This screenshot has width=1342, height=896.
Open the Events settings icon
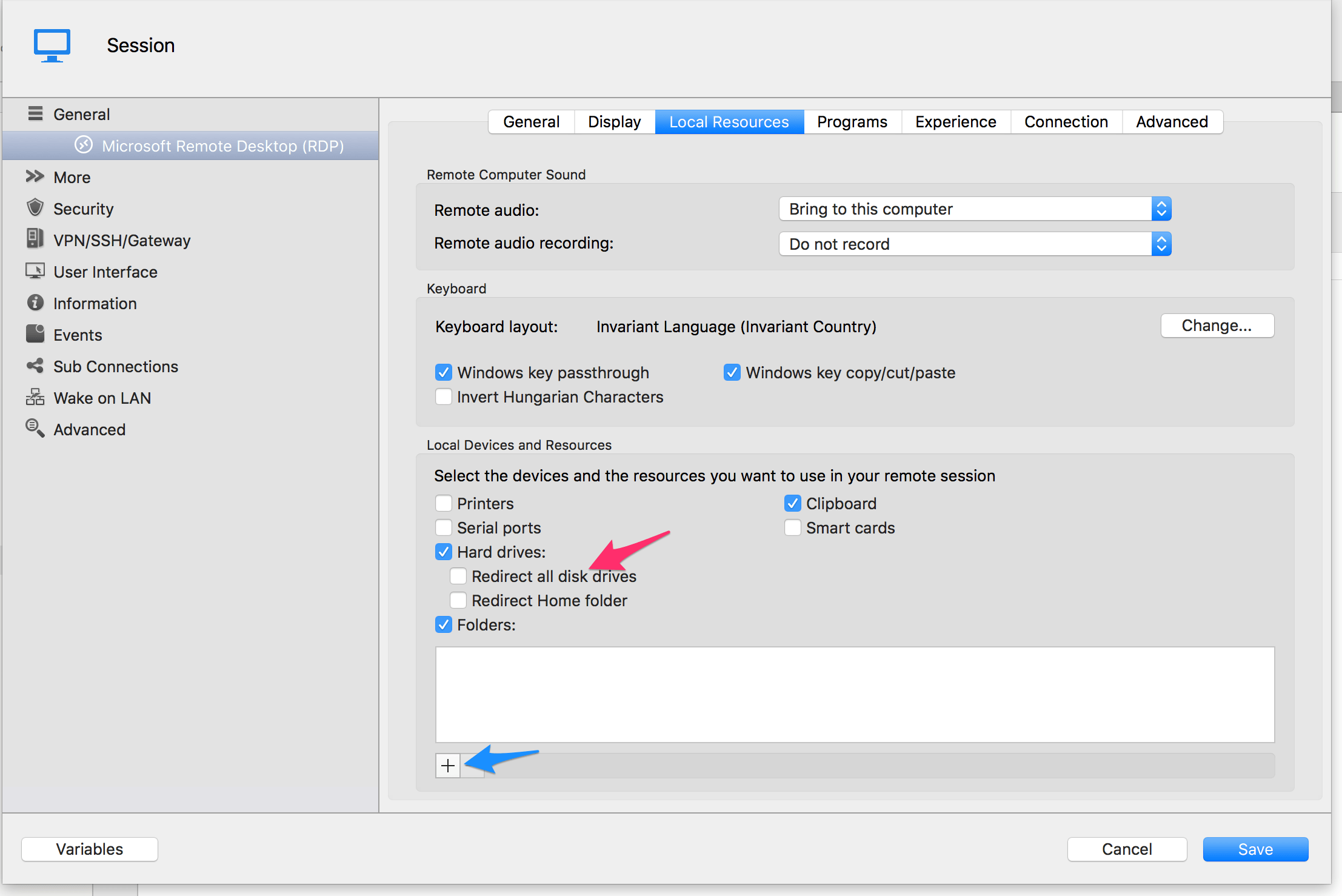pos(35,334)
